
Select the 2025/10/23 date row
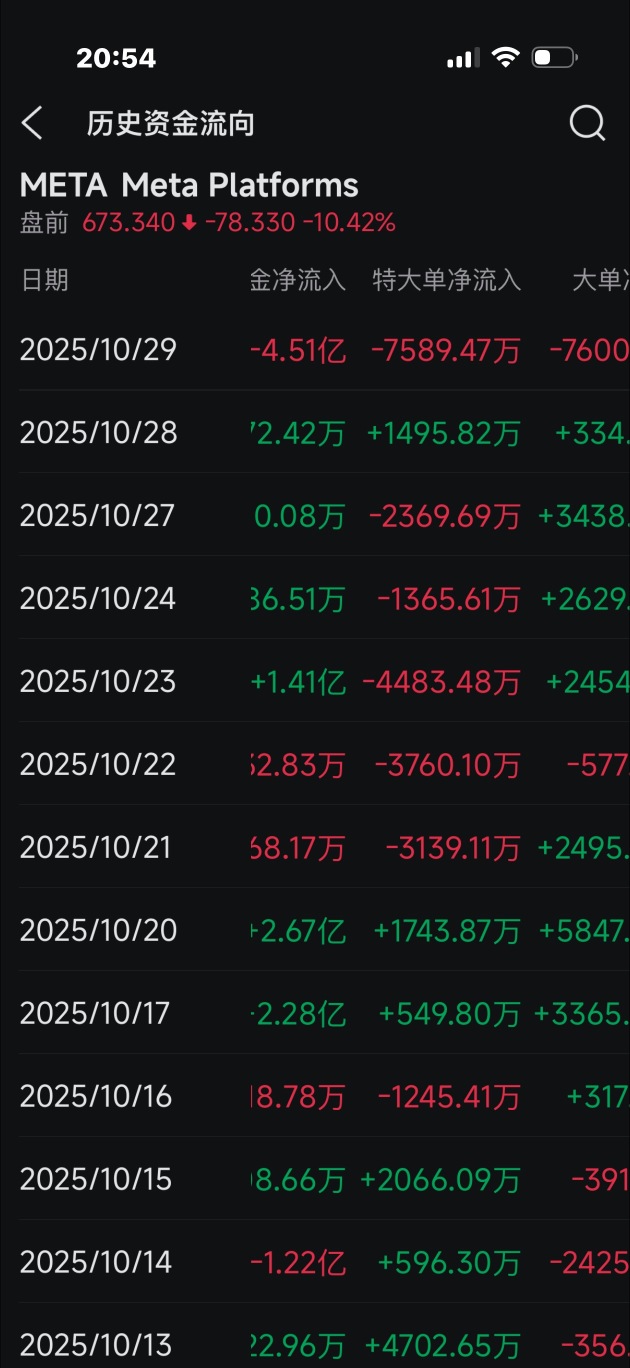(98, 682)
